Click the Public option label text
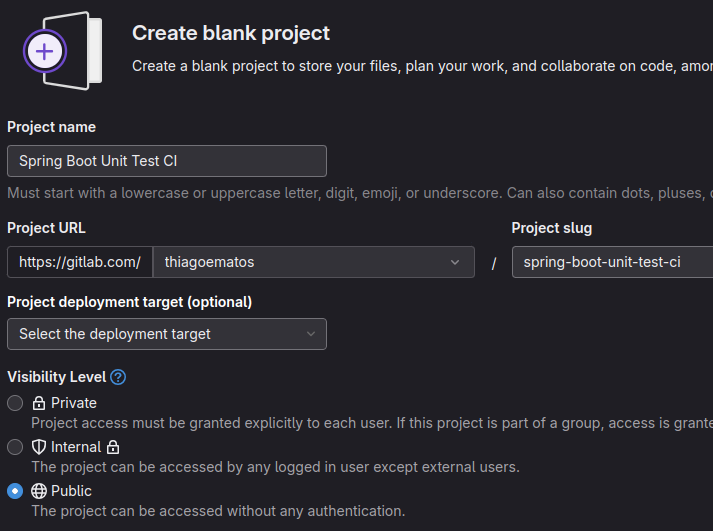The height and width of the screenshot is (531, 713). 71,491
